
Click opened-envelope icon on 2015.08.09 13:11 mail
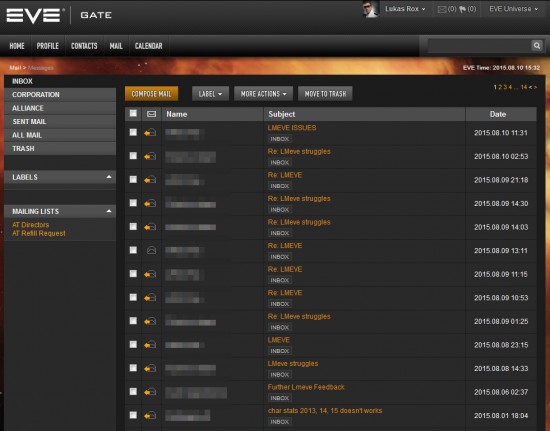click(x=151, y=250)
